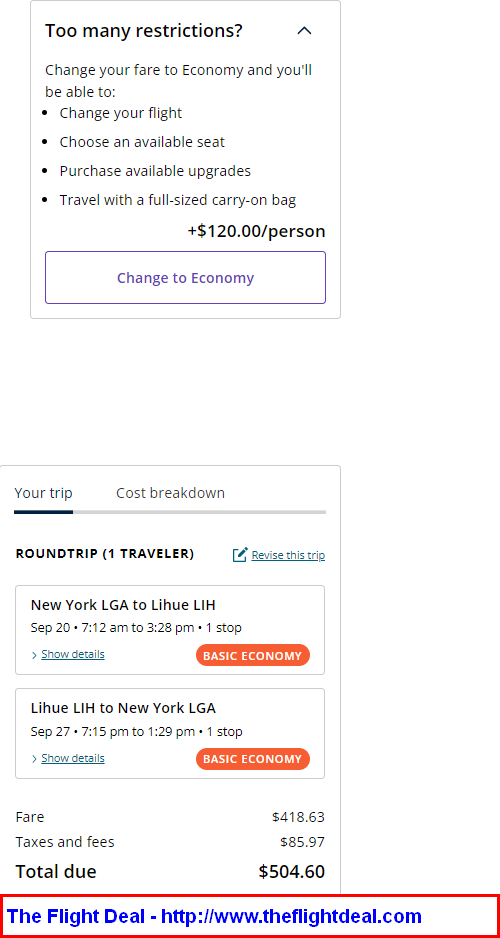
Task: Click the Taxes and fees amount
Action: coord(303,842)
